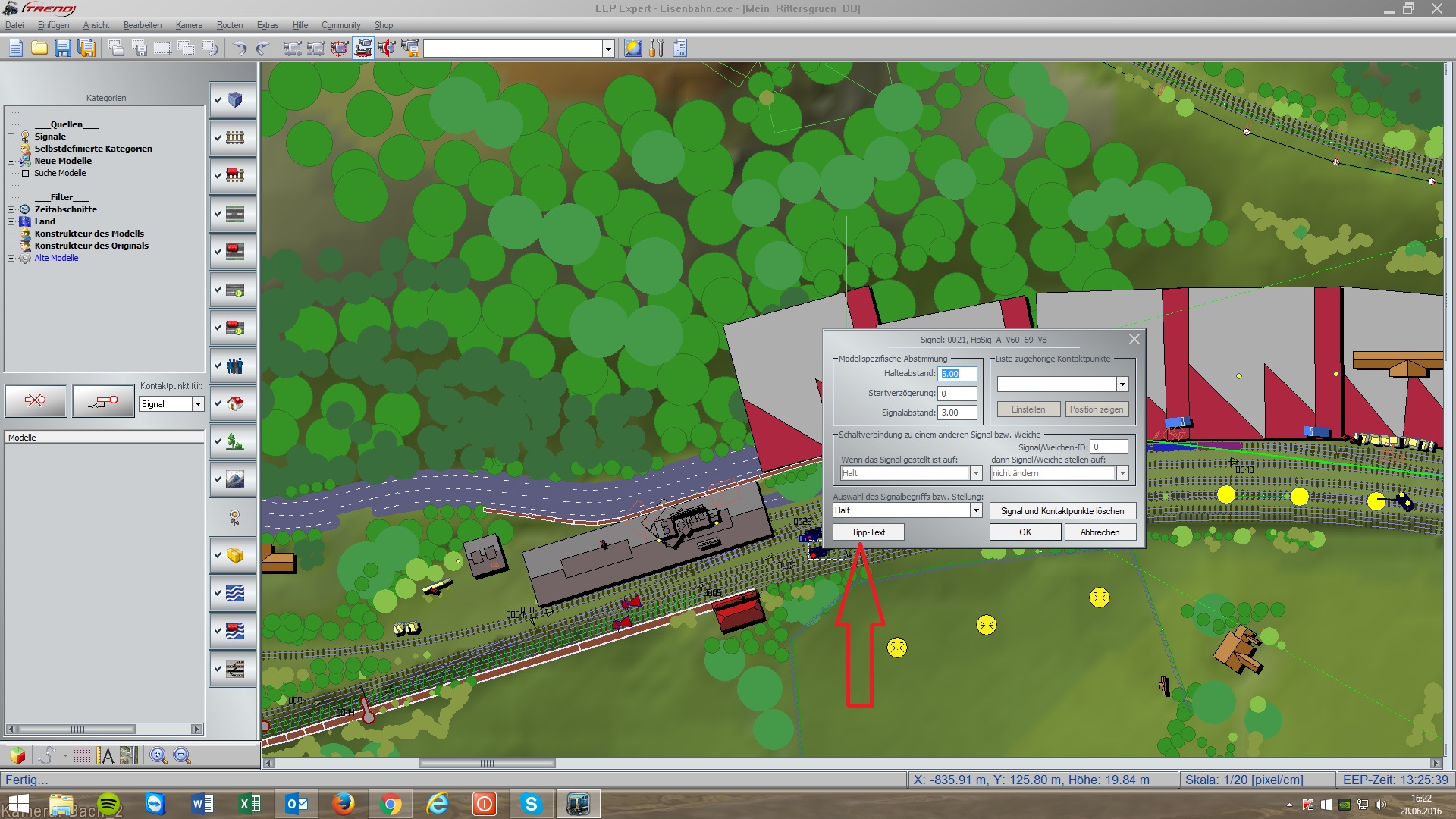Select the signal contact point tool button
This screenshot has height=819, width=1456.
tap(103, 401)
